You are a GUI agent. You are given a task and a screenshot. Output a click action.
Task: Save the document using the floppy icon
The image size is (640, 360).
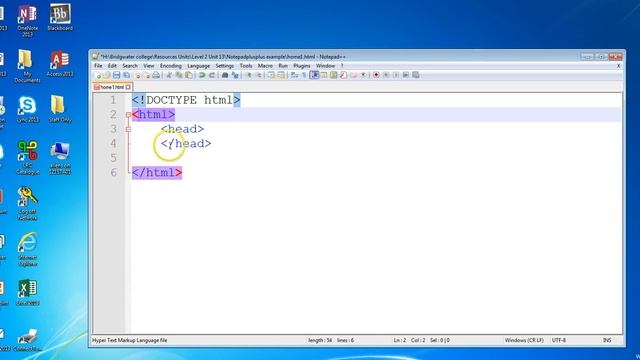pyautogui.click(x=116, y=75)
